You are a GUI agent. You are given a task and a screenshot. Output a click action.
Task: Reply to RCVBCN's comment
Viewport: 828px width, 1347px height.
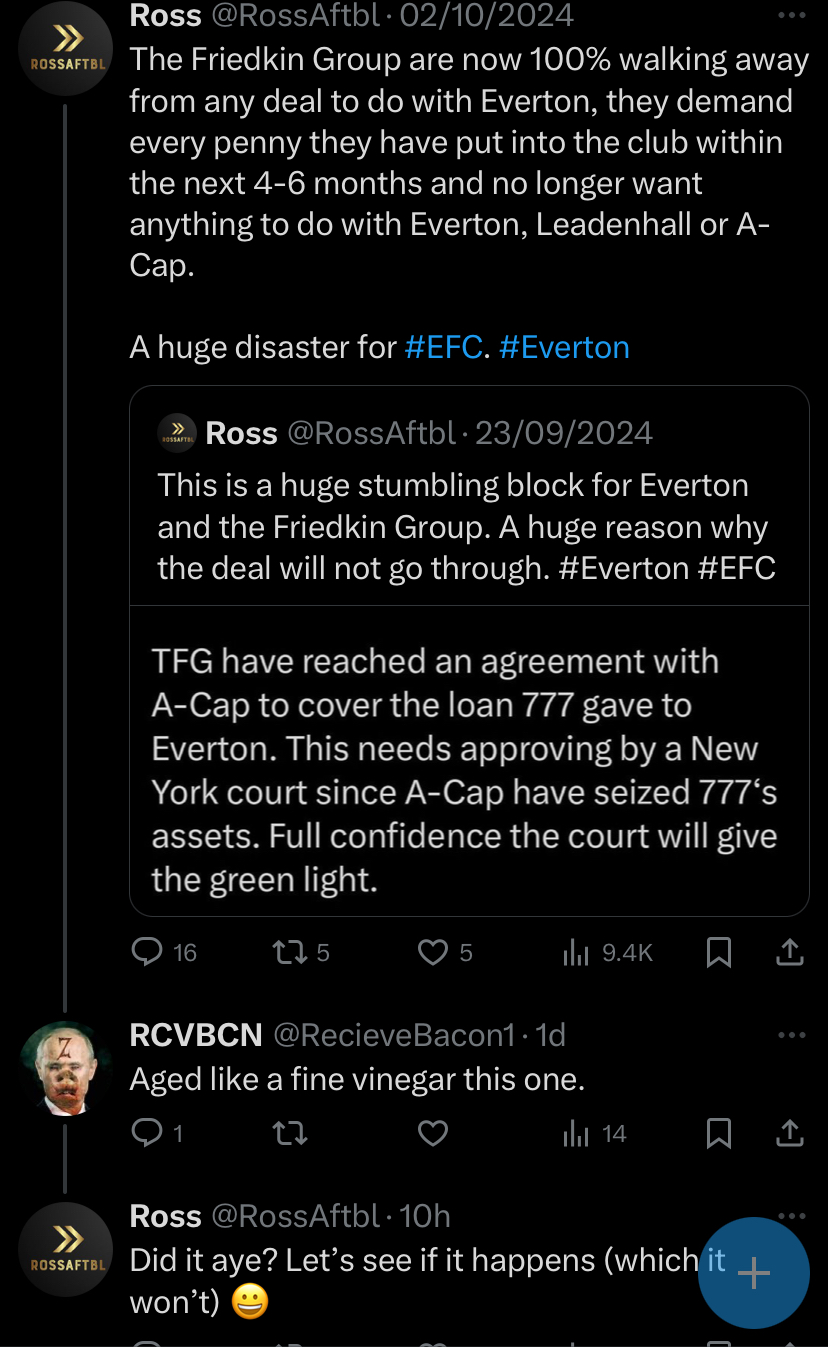coord(148,1133)
